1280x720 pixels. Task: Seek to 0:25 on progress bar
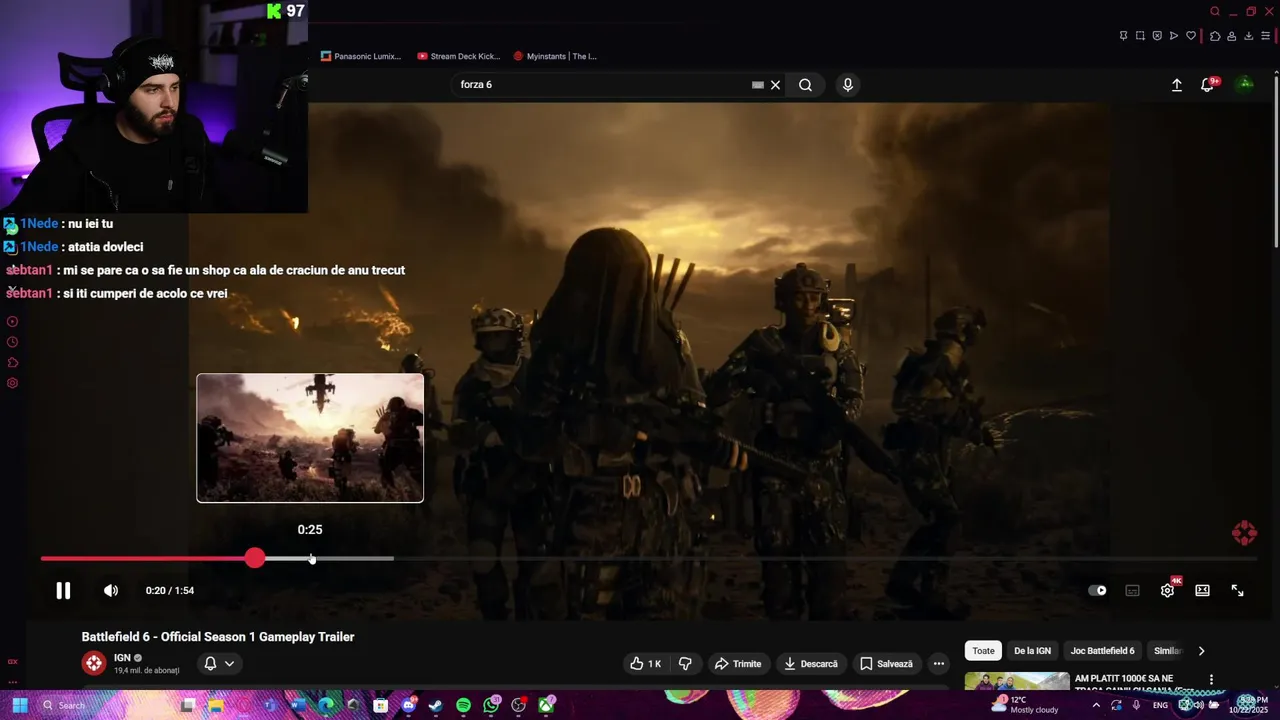click(x=312, y=558)
